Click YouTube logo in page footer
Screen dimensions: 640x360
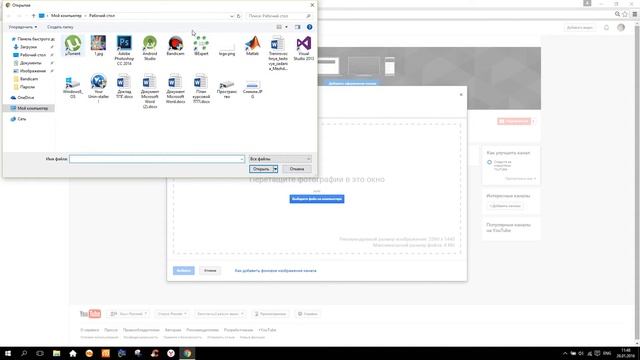90,314
